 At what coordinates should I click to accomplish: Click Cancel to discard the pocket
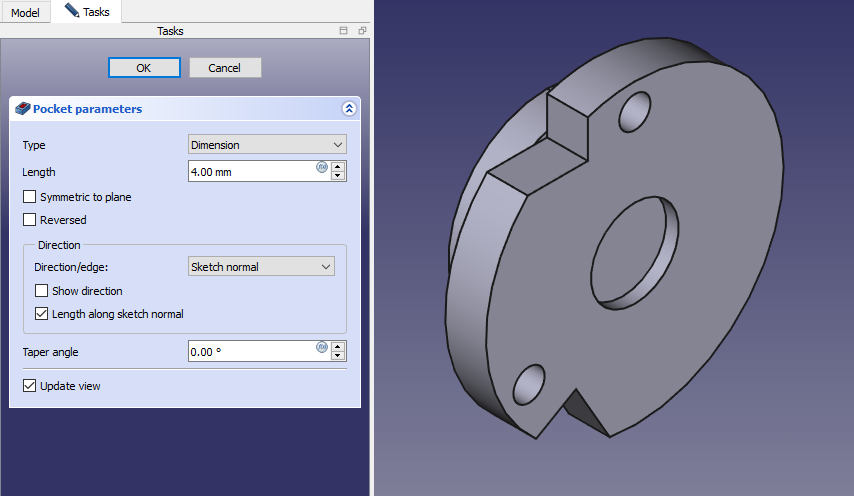(x=225, y=68)
